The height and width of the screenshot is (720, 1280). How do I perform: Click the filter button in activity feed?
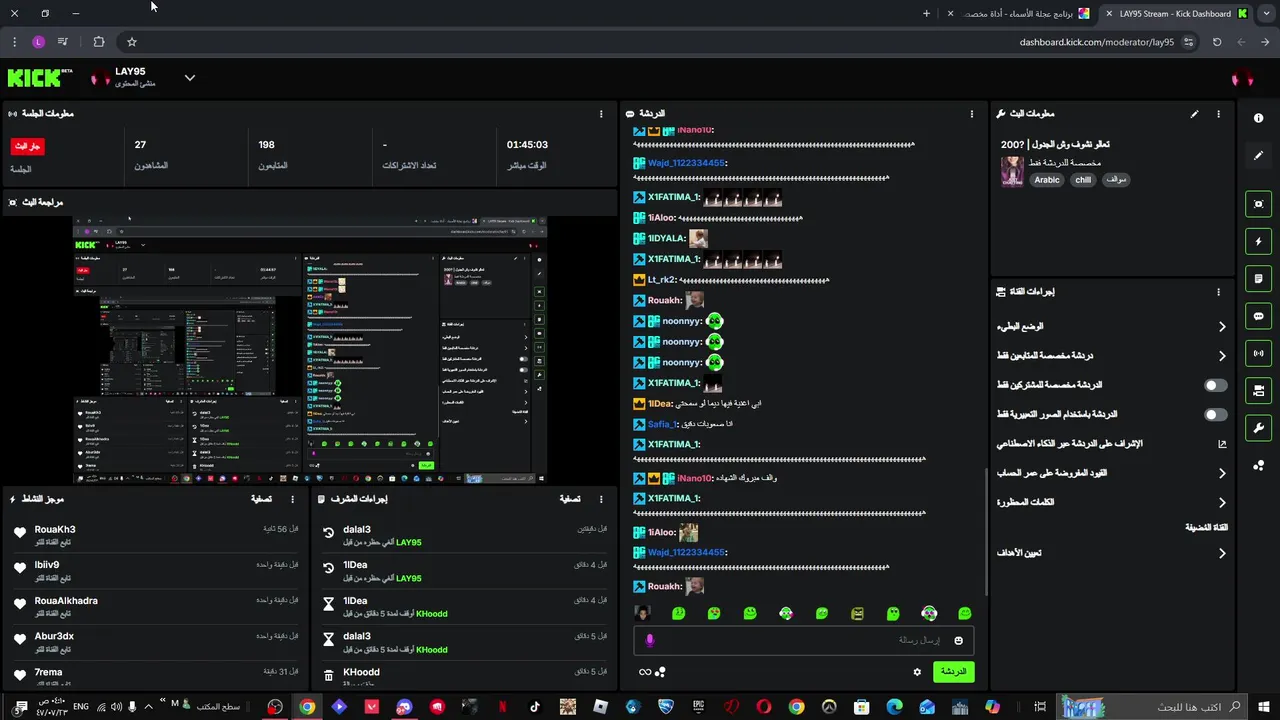click(x=261, y=499)
